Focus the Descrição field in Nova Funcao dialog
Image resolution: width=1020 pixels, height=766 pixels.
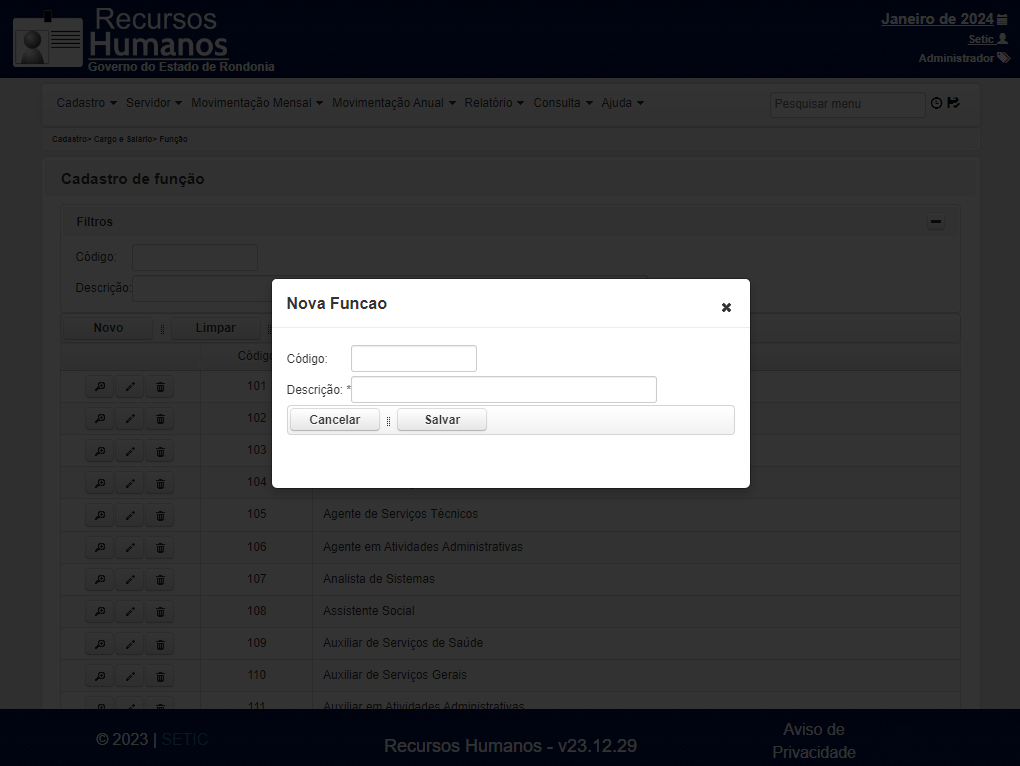click(x=503, y=390)
